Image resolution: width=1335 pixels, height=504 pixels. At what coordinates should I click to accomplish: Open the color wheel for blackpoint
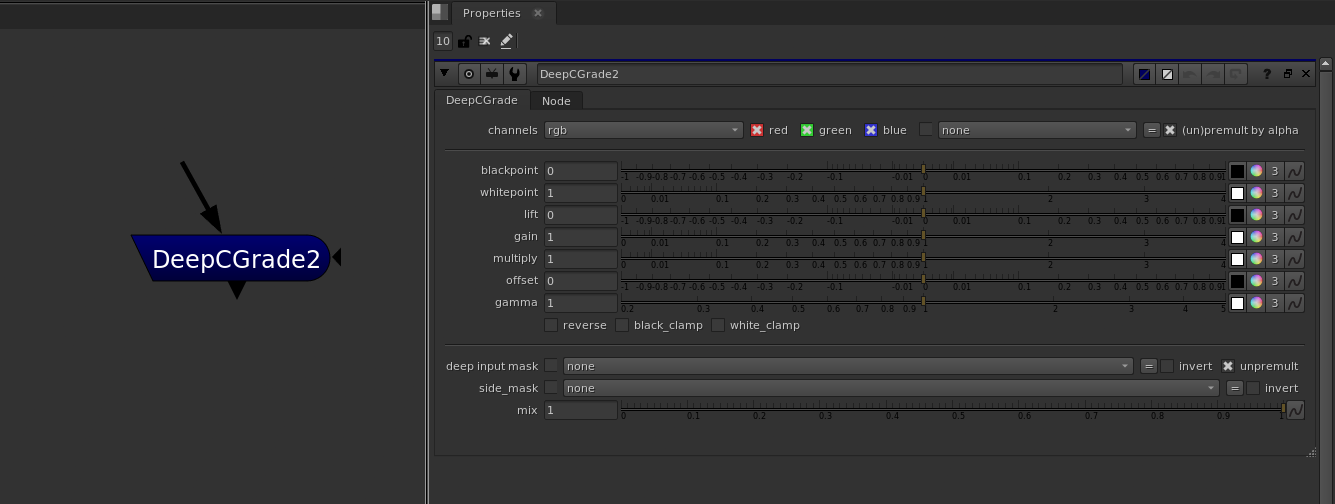coord(1256,171)
